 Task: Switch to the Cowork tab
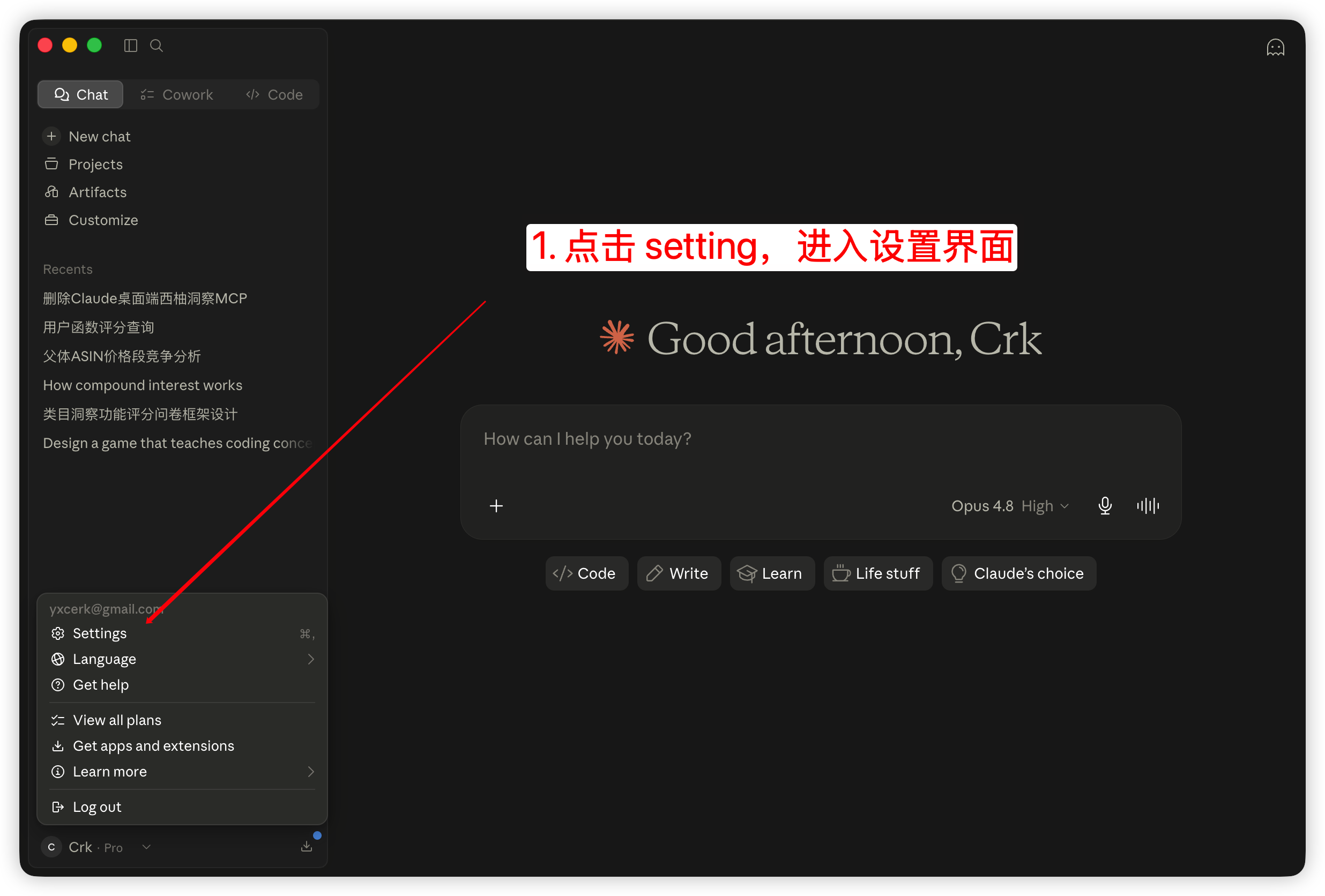click(x=177, y=94)
